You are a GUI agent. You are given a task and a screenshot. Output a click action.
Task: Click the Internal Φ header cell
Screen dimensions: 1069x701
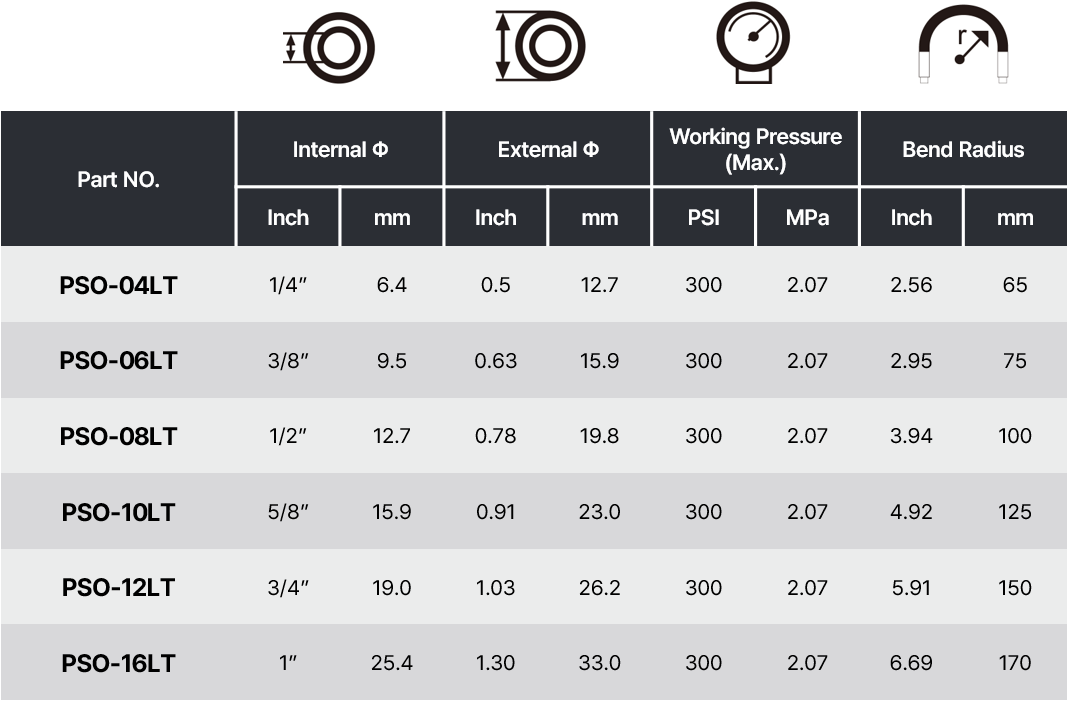(x=340, y=149)
